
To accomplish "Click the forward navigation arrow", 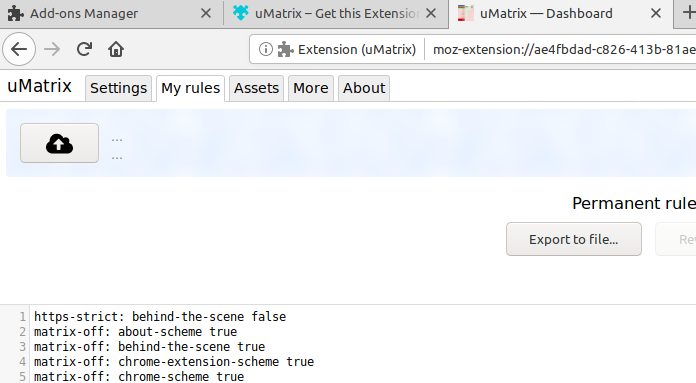I will point(52,49).
